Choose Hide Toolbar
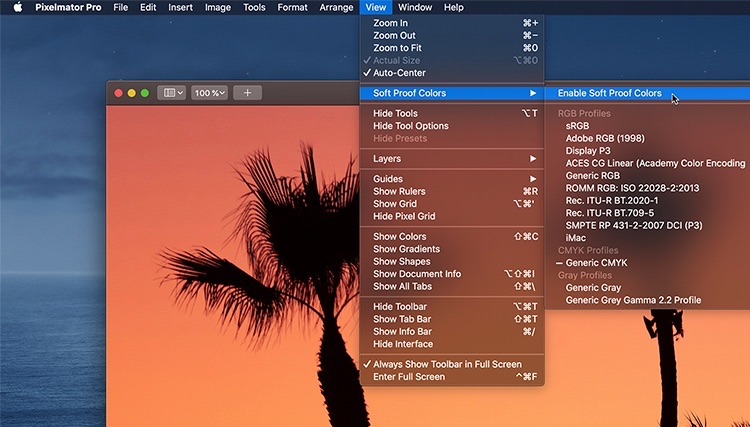750x427 pixels. tap(452, 307)
